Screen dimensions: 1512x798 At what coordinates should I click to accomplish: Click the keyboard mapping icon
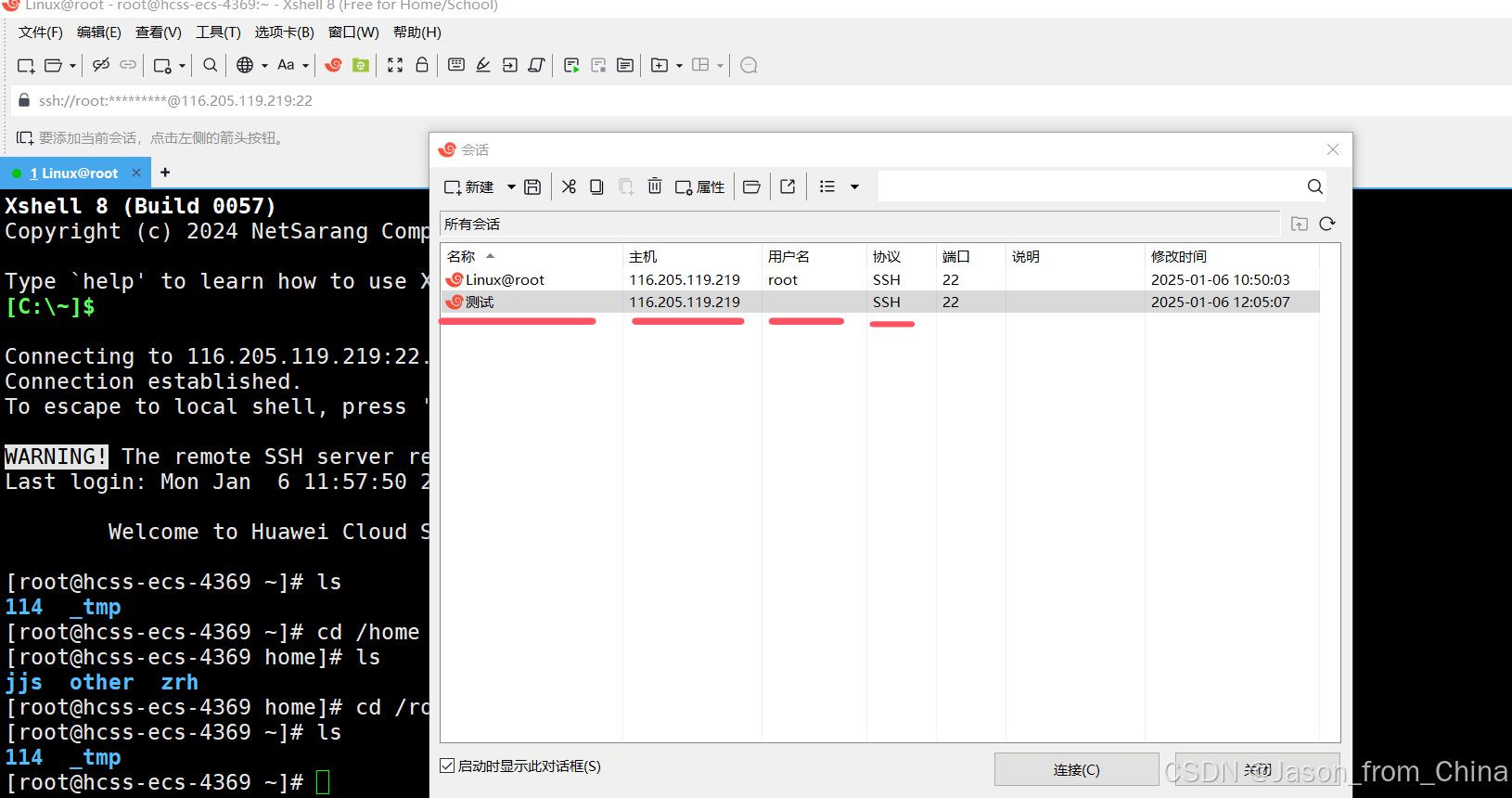pyautogui.click(x=456, y=65)
